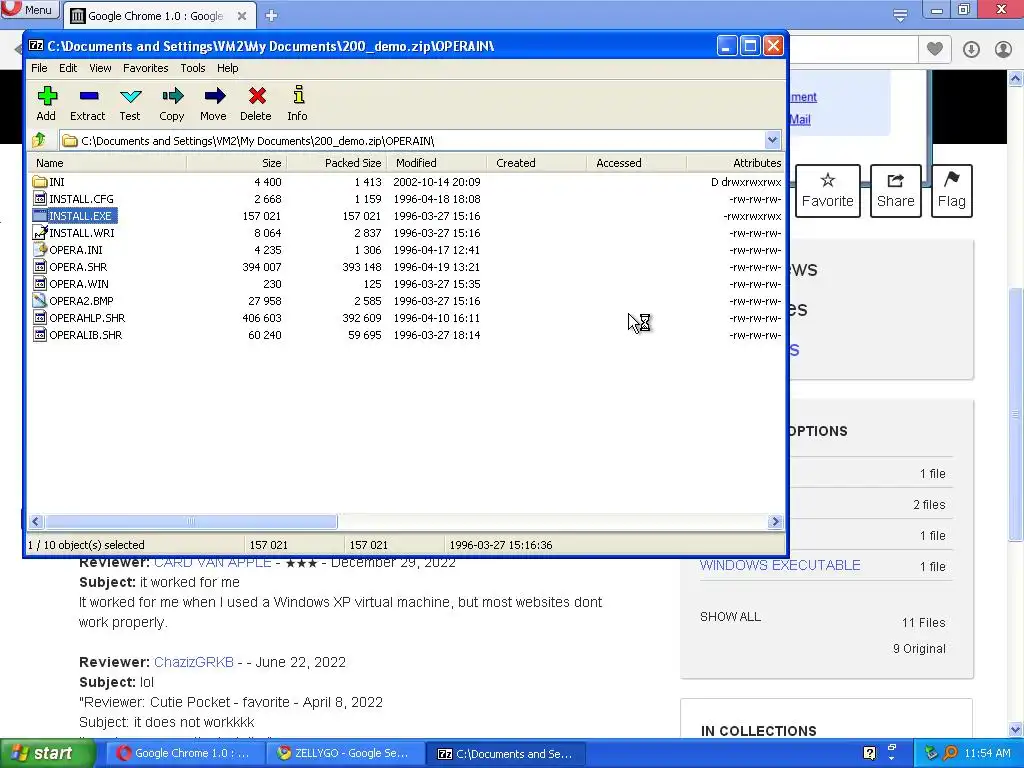Select the OPERA.WIN file row

point(405,283)
